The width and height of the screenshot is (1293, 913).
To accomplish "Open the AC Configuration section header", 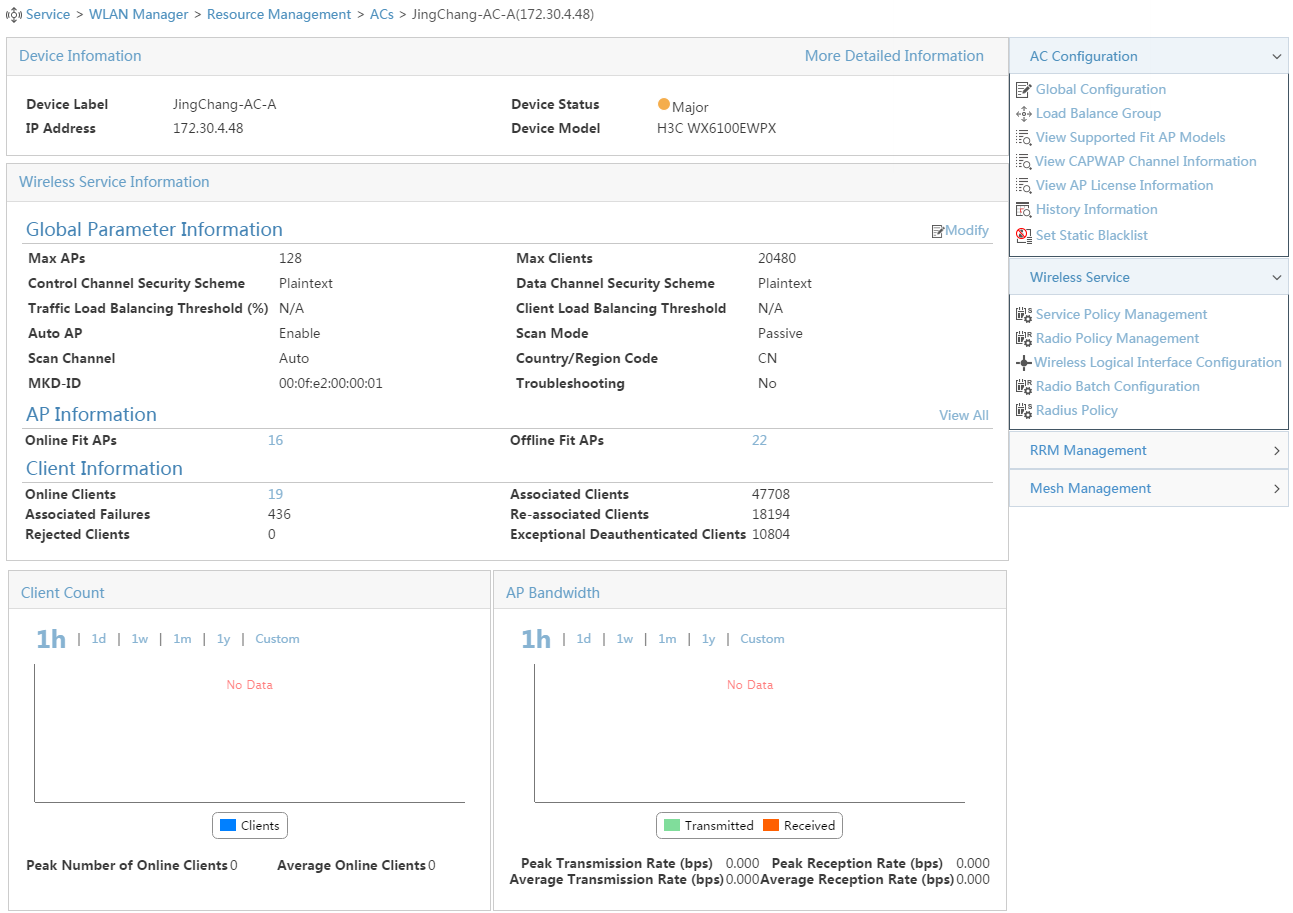I will pyautogui.click(x=1149, y=57).
